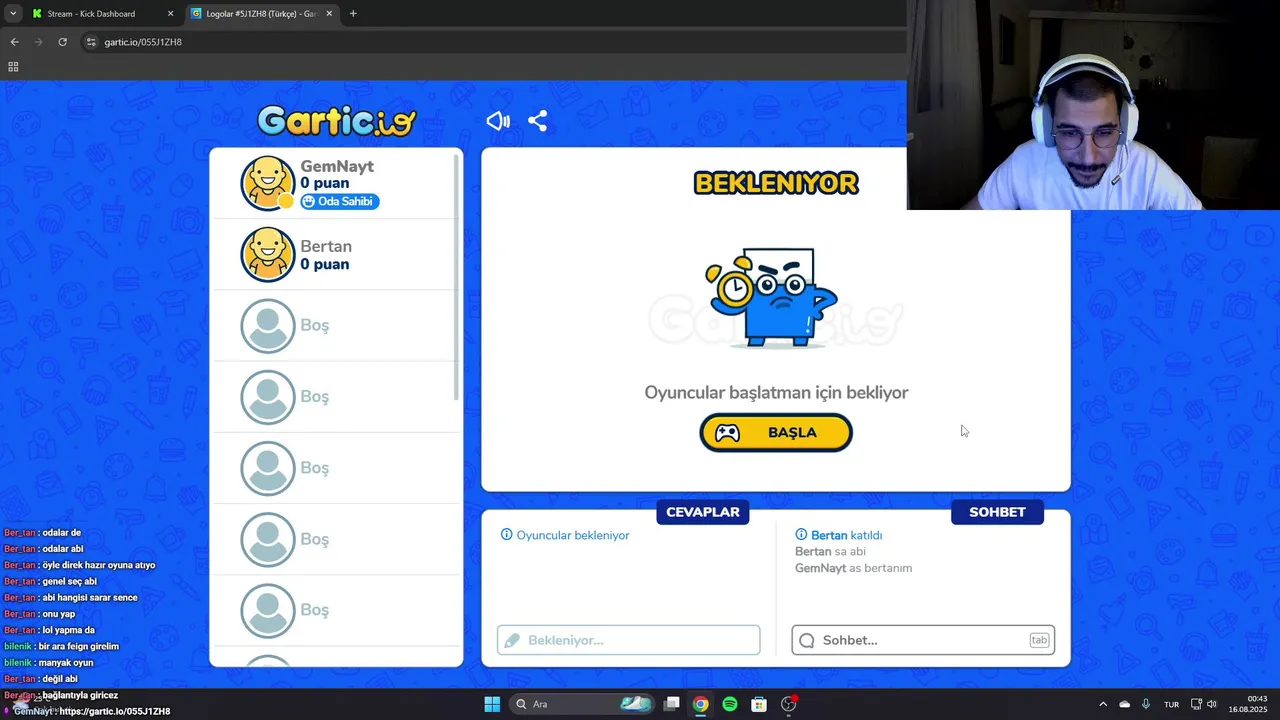Show hidden system tray icons
The image size is (1280, 720).
(1103, 704)
